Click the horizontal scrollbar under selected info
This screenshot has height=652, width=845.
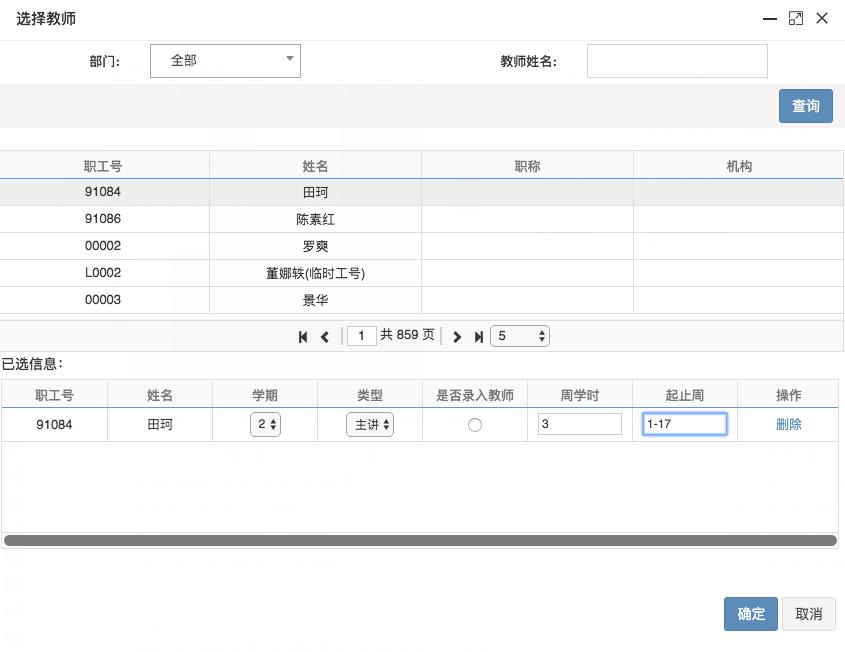[420, 541]
